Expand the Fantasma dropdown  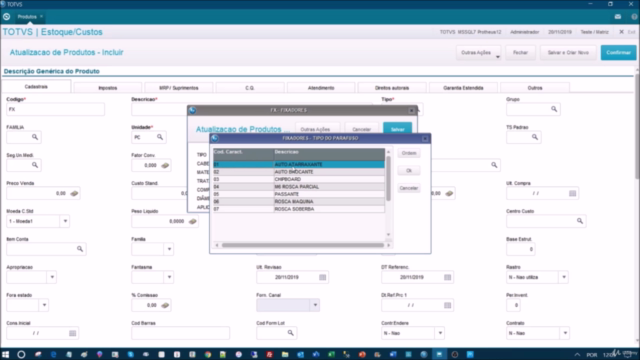(169, 277)
